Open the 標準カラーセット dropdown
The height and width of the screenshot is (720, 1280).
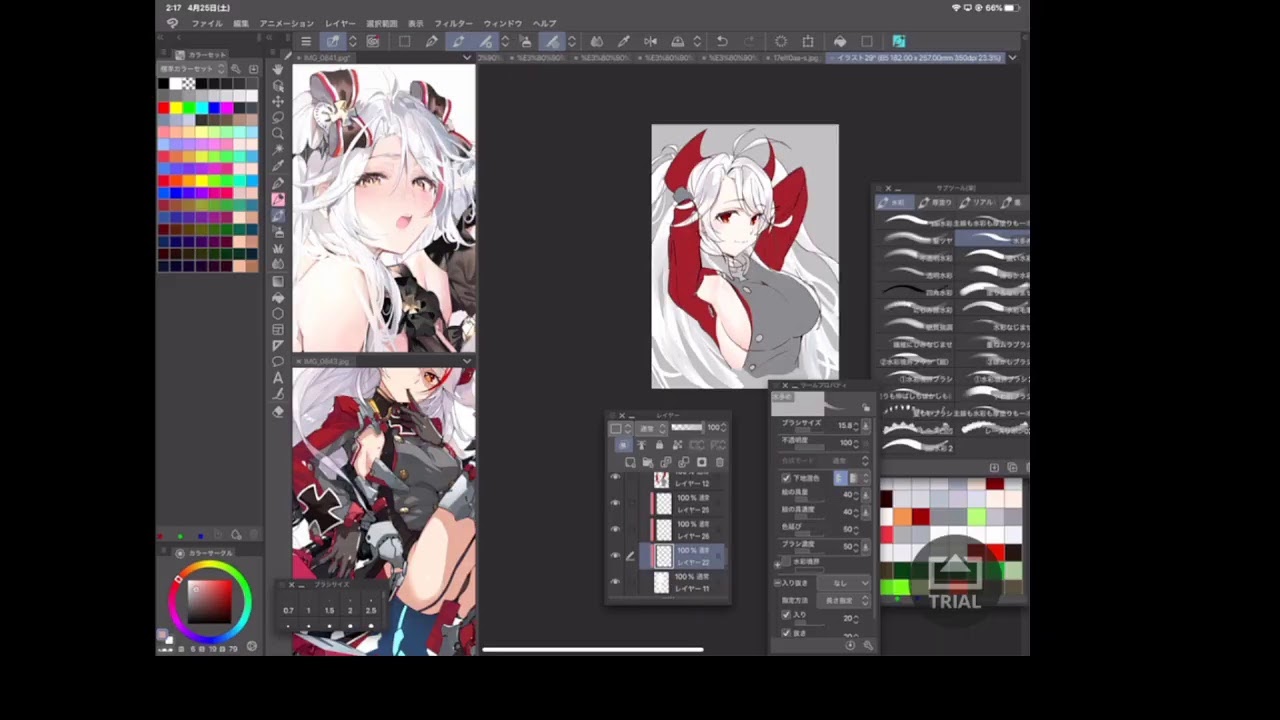pyautogui.click(x=194, y=69)
